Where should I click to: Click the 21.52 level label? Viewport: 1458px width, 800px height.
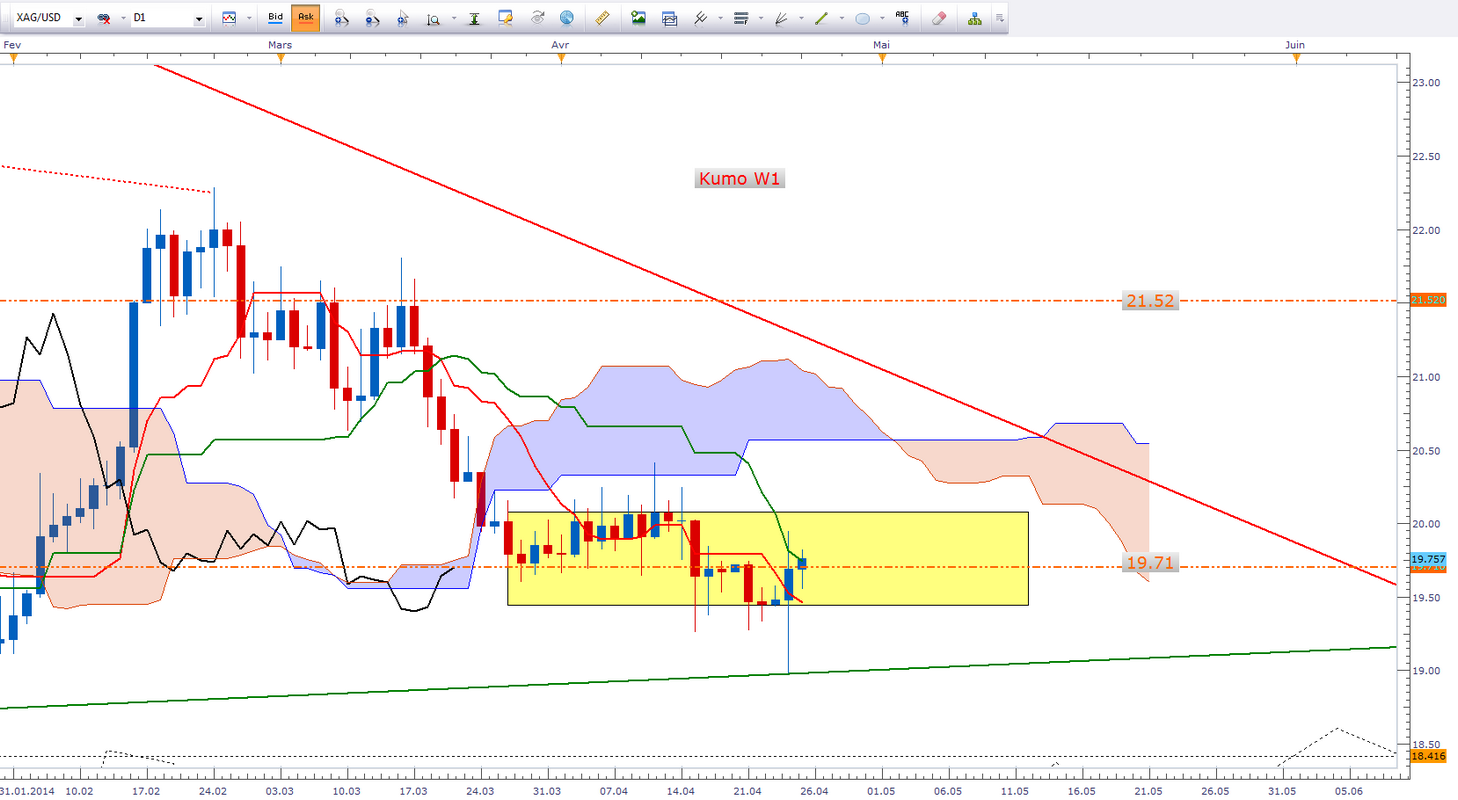click(x=1151, y=300)
